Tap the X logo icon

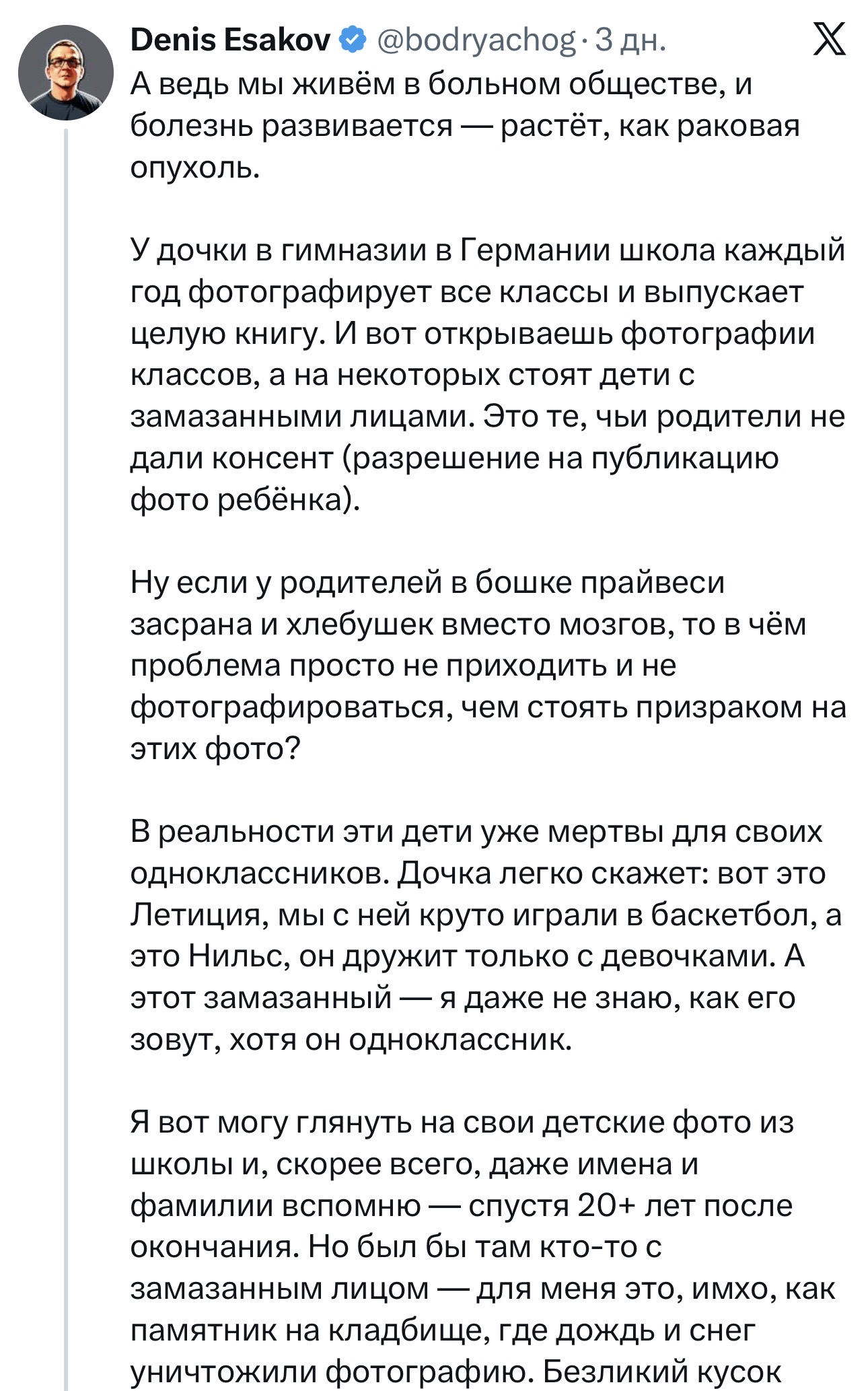click(828, 40)
